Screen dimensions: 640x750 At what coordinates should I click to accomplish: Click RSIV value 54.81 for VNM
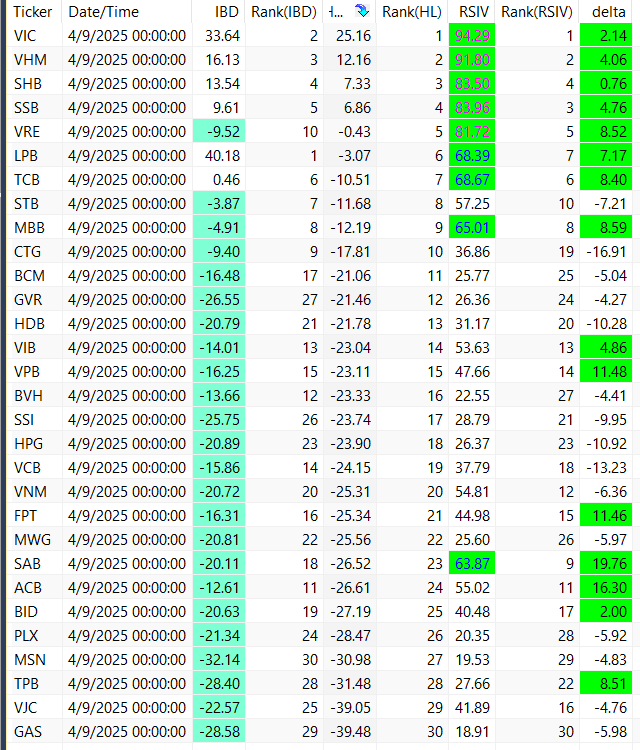click(x=472, y=492)
